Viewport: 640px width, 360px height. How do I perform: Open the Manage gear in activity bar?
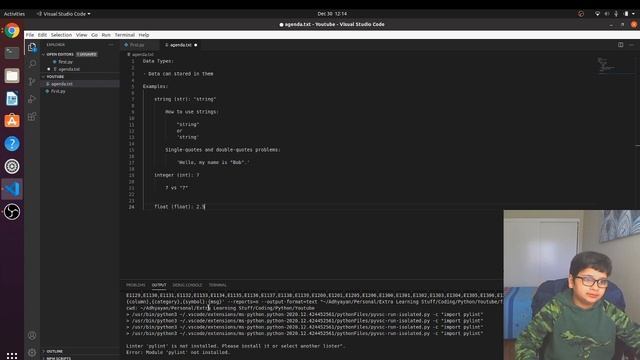tap(32, 352)
